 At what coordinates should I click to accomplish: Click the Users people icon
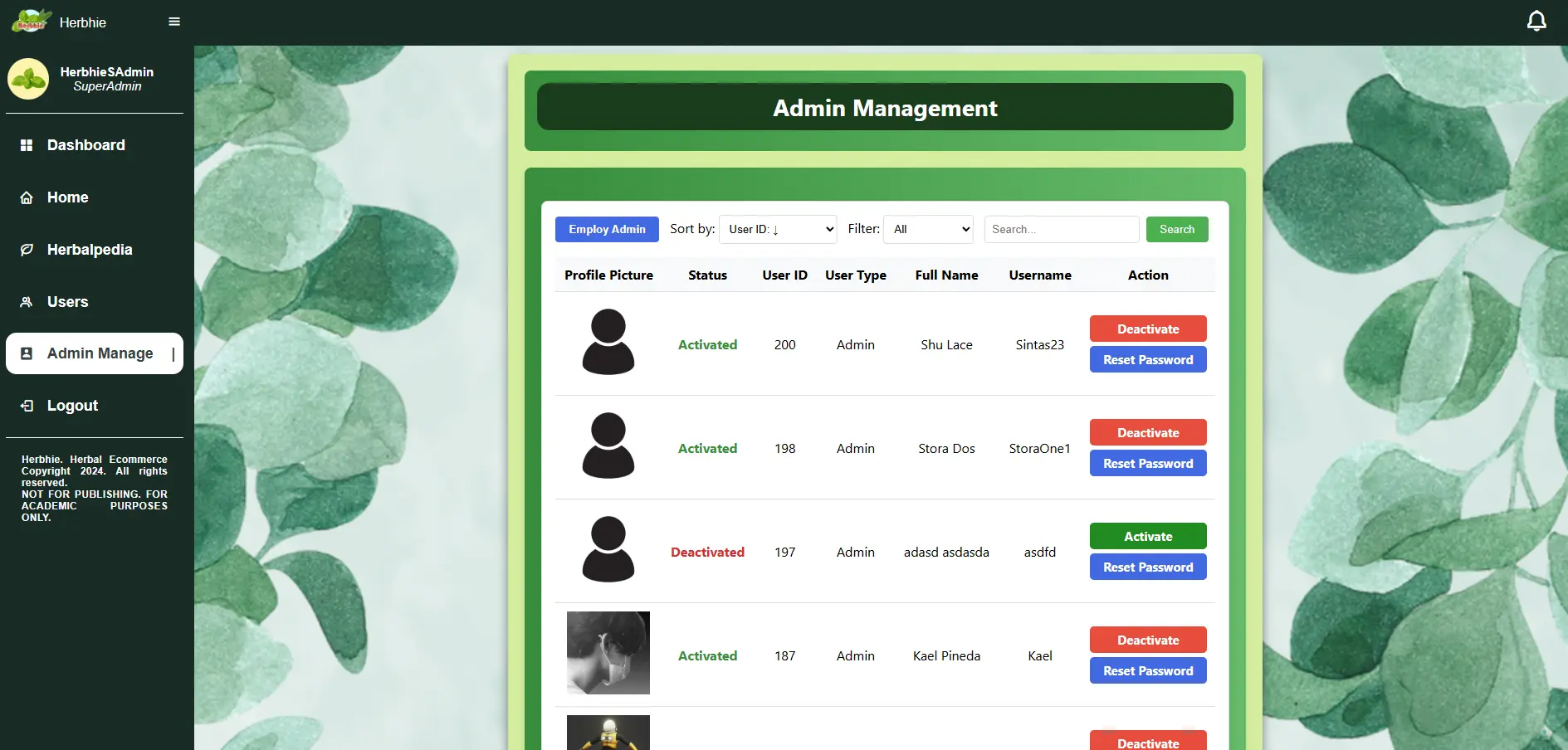tap(27, 302)
